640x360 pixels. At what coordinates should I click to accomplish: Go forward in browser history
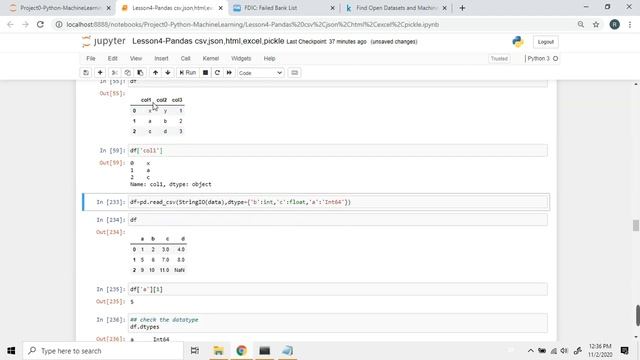tap(25, 24)
